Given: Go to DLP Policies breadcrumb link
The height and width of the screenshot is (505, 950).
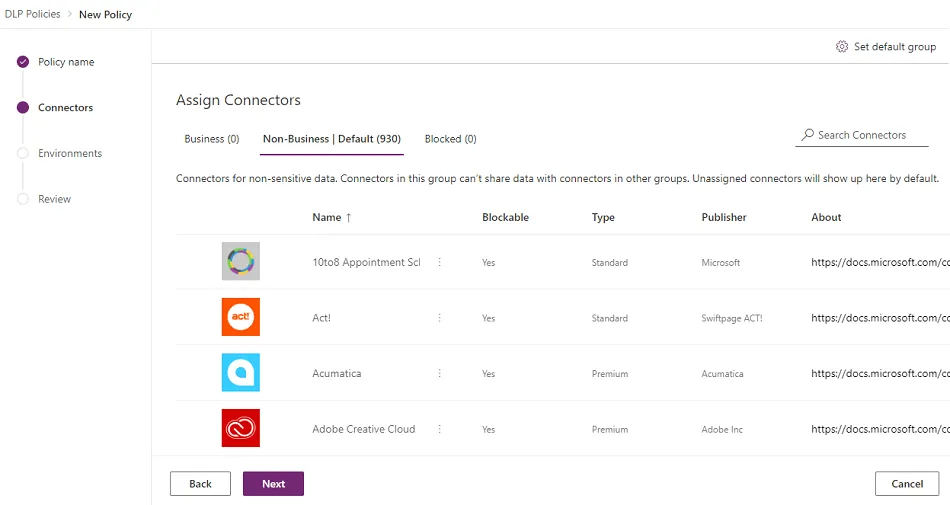Looking at the screenshot, I should [32, 14].
